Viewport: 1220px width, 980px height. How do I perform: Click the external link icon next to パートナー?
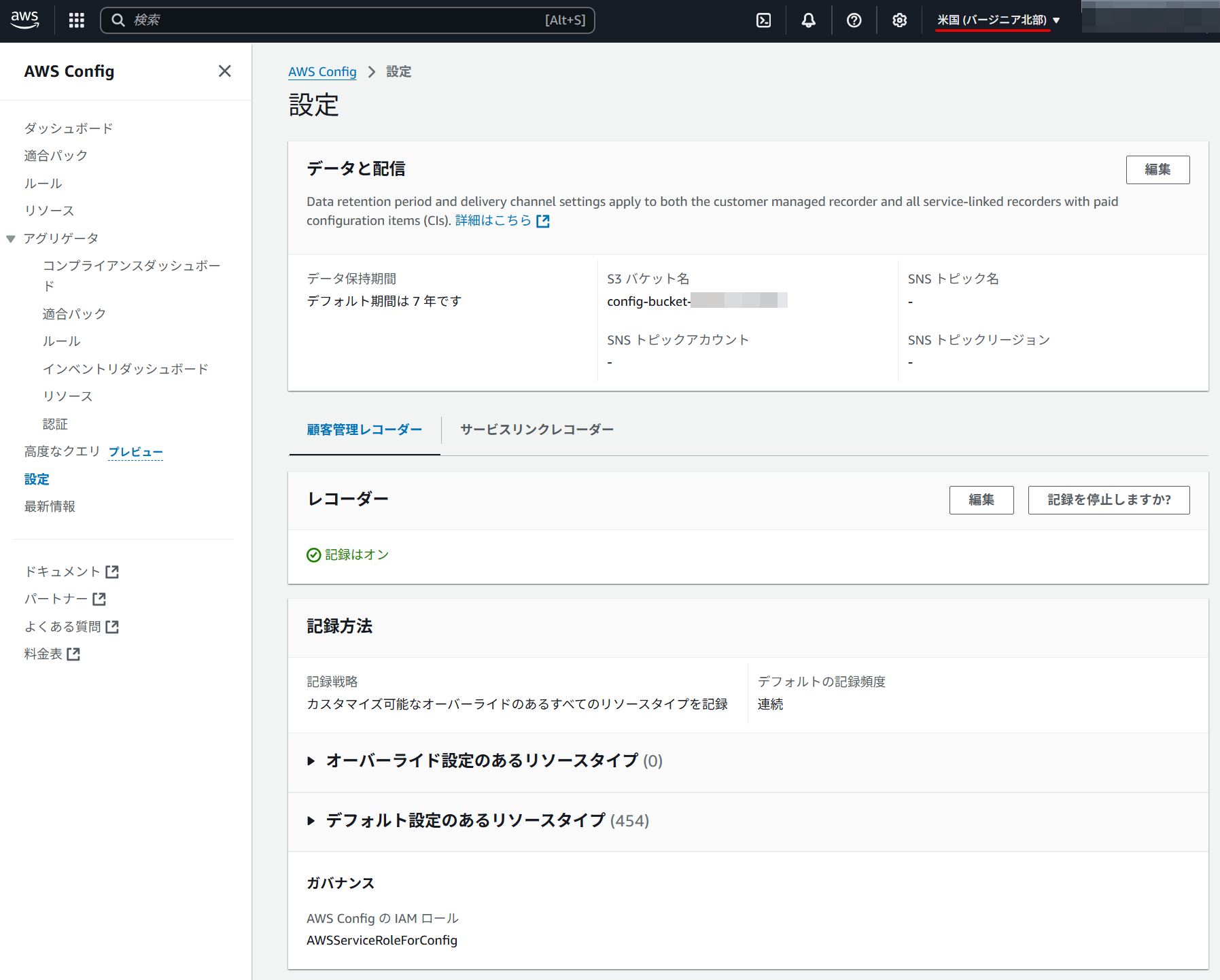(99, 599)
